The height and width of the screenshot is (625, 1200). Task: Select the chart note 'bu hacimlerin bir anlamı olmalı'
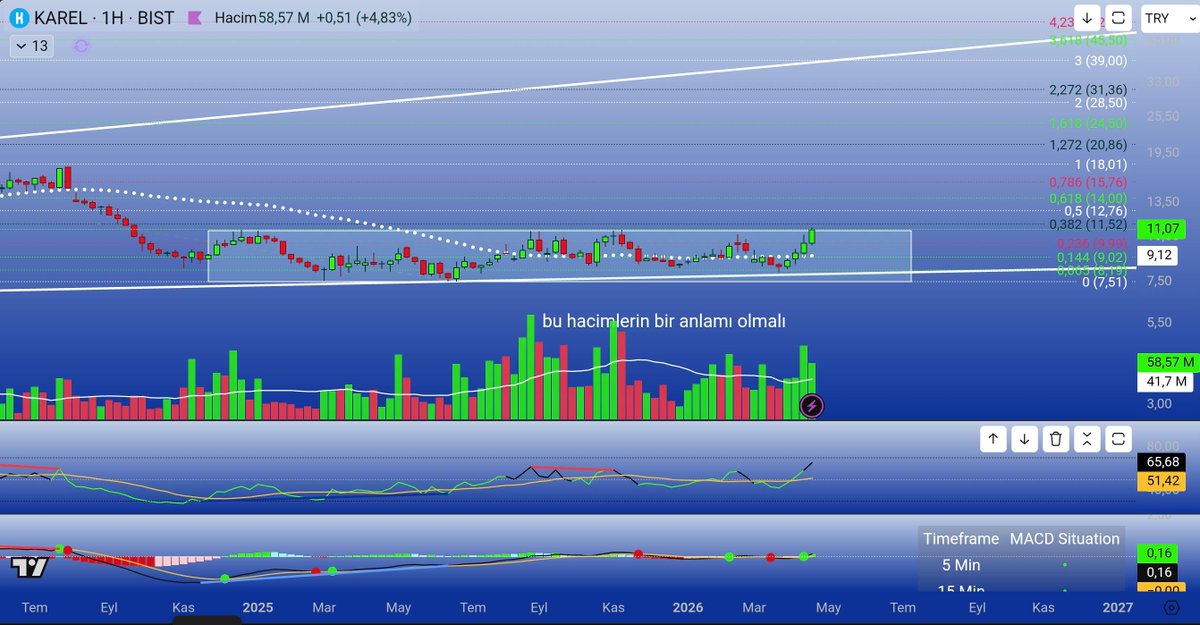point(664,321)
